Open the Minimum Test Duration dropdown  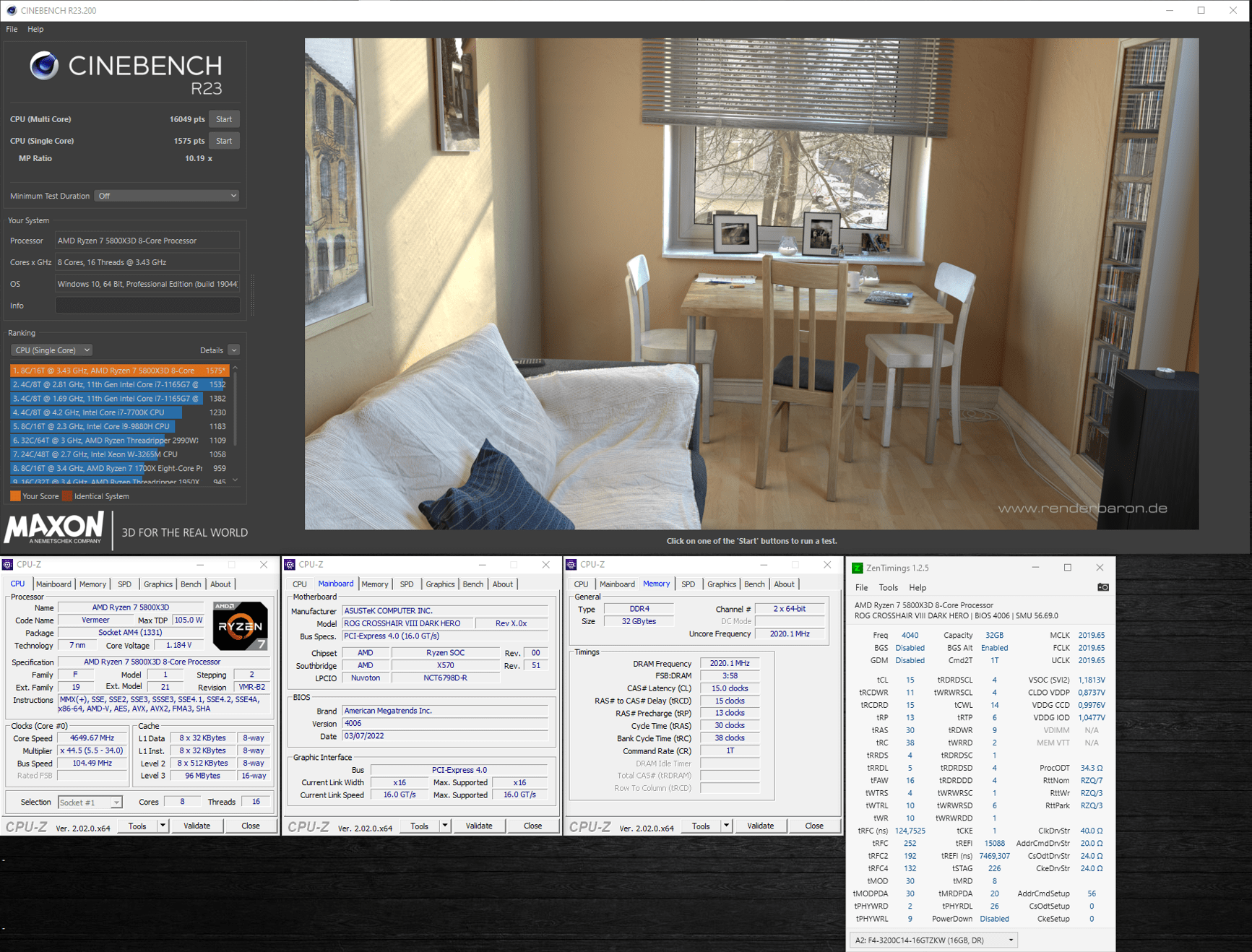tap(167, 196)
